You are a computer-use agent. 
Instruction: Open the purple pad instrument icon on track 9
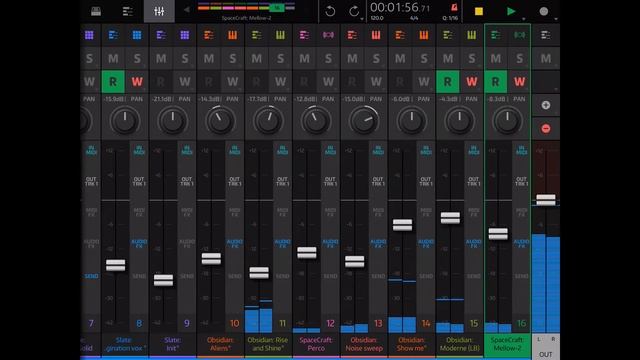click(x=185, y=35)
